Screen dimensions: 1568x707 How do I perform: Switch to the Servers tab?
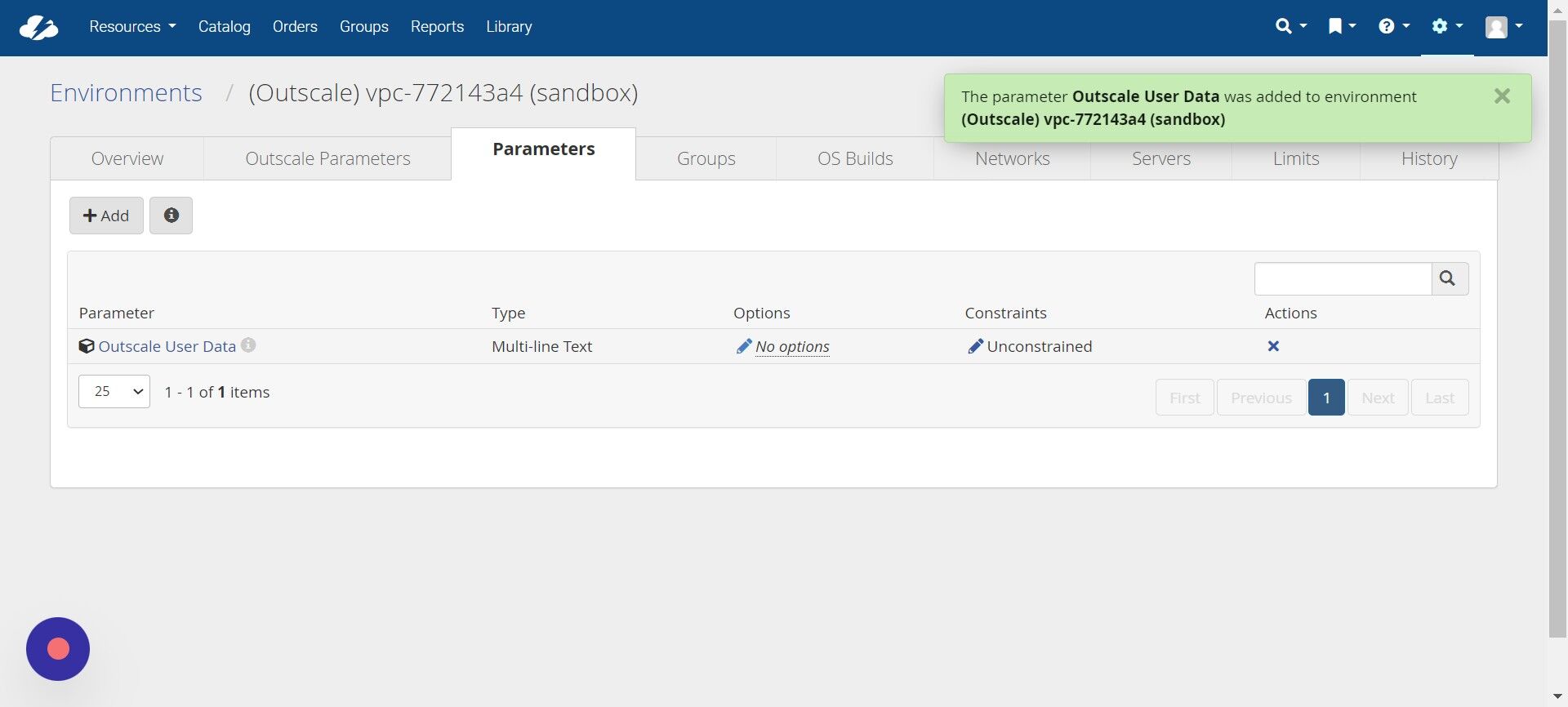[x=1161, y=160]
